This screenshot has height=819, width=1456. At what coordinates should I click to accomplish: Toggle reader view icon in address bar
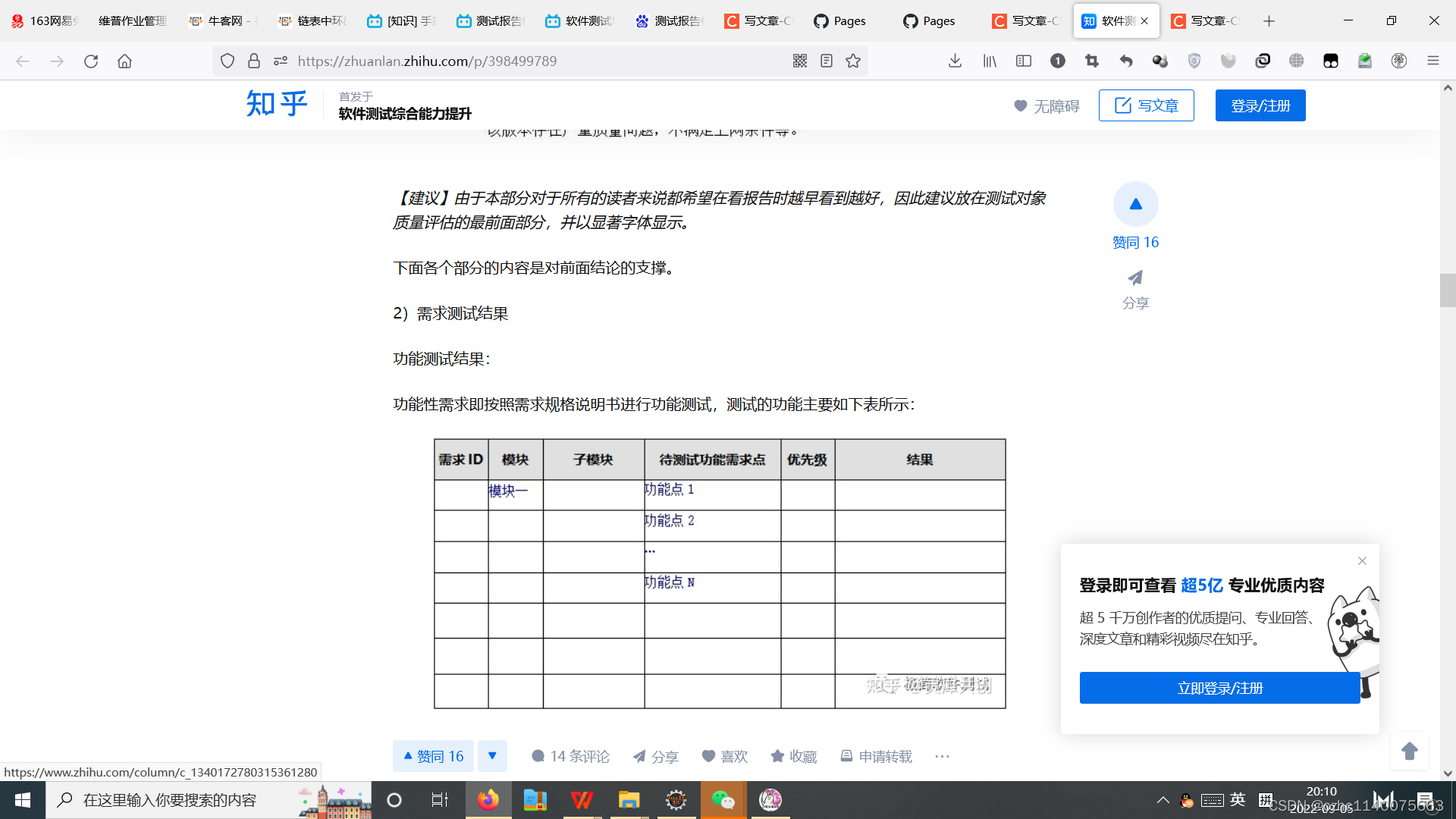(827, 61)
